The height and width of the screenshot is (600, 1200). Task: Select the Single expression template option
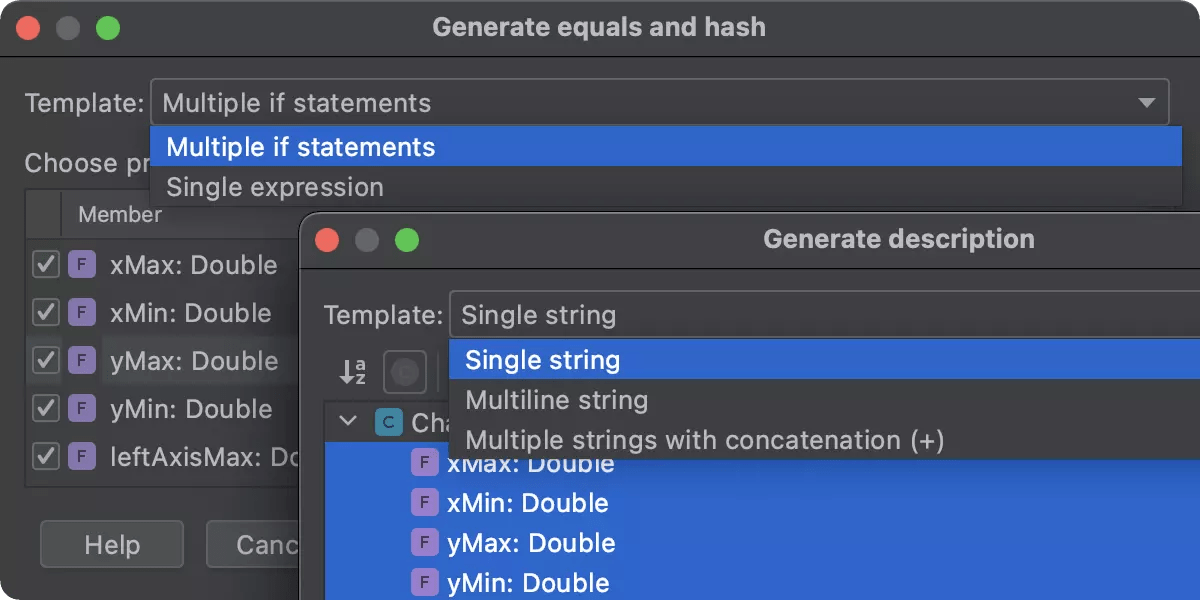point(274,187)
